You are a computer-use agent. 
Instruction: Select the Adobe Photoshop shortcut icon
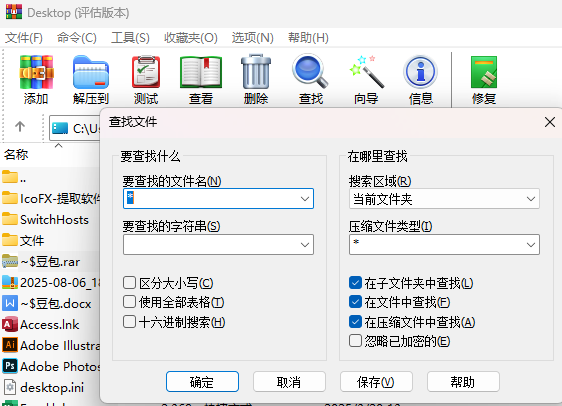pyautogui.click(x=10, y=366)
